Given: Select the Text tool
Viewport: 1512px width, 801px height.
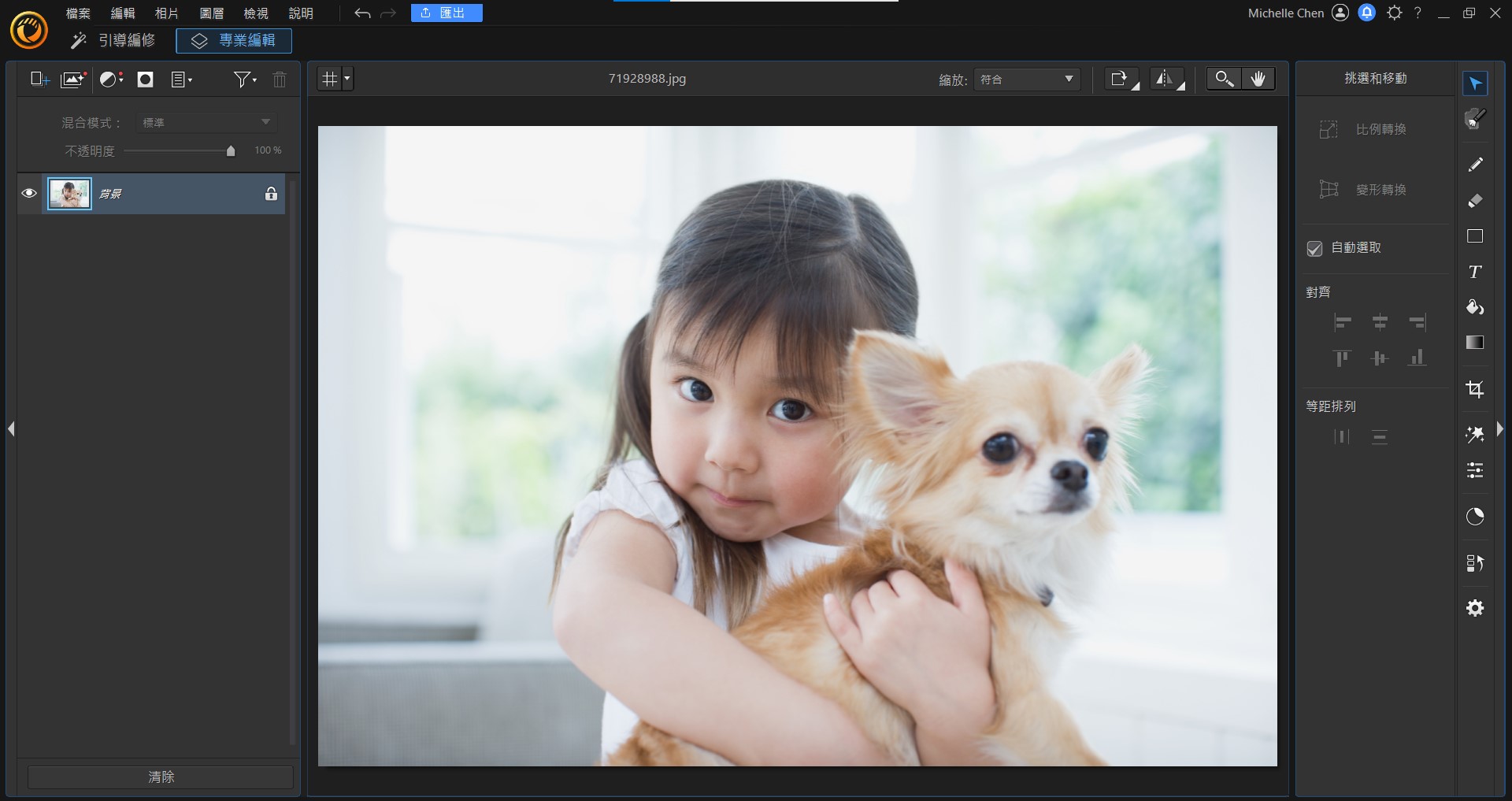Looking at the screenshot, I should (x=1475, y=272).
